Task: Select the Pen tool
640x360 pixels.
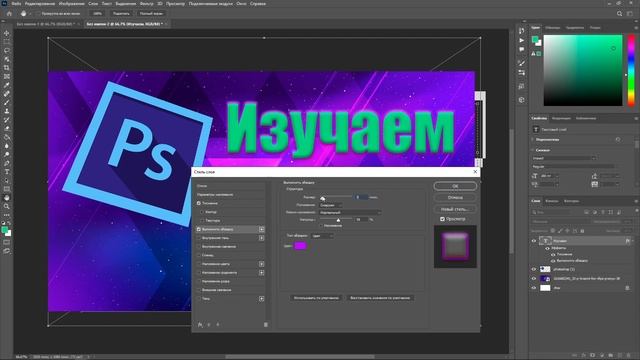Action: (x=7, y=163)
